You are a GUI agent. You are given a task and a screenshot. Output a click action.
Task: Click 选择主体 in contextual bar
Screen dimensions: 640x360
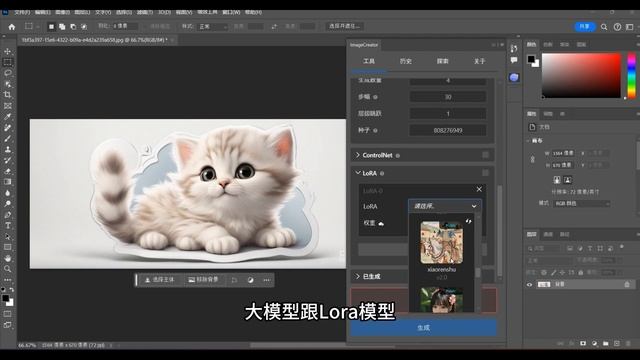tap(160, 280)
